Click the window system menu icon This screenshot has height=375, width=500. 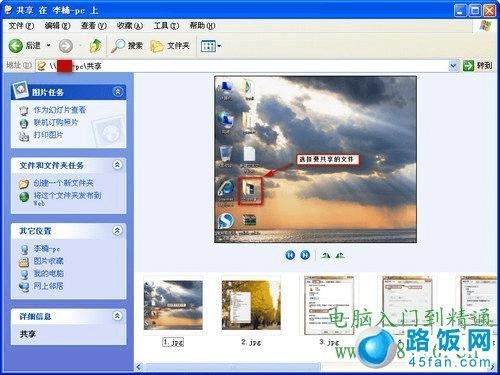[9, 10]
